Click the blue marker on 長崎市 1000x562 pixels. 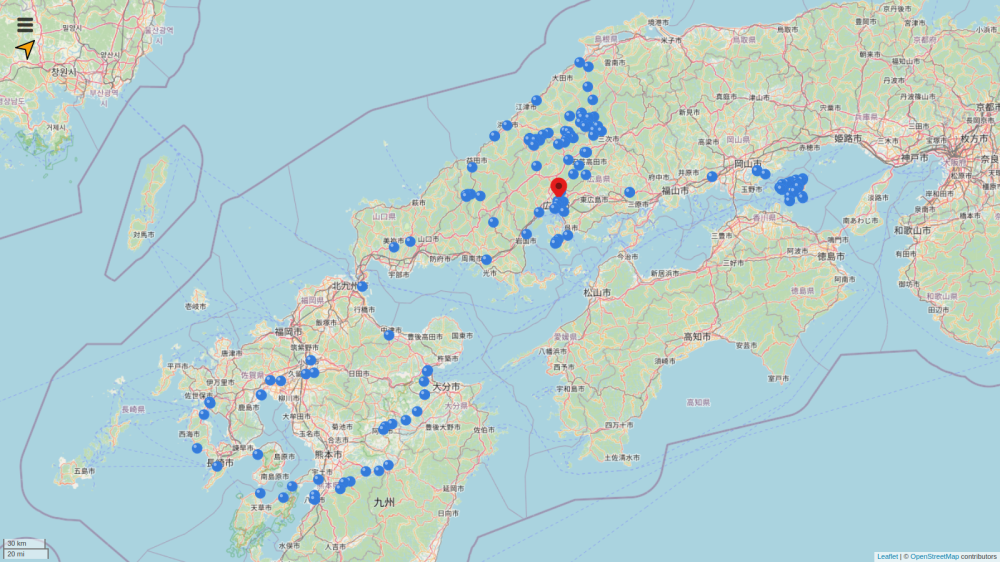[x=217, y=465]
